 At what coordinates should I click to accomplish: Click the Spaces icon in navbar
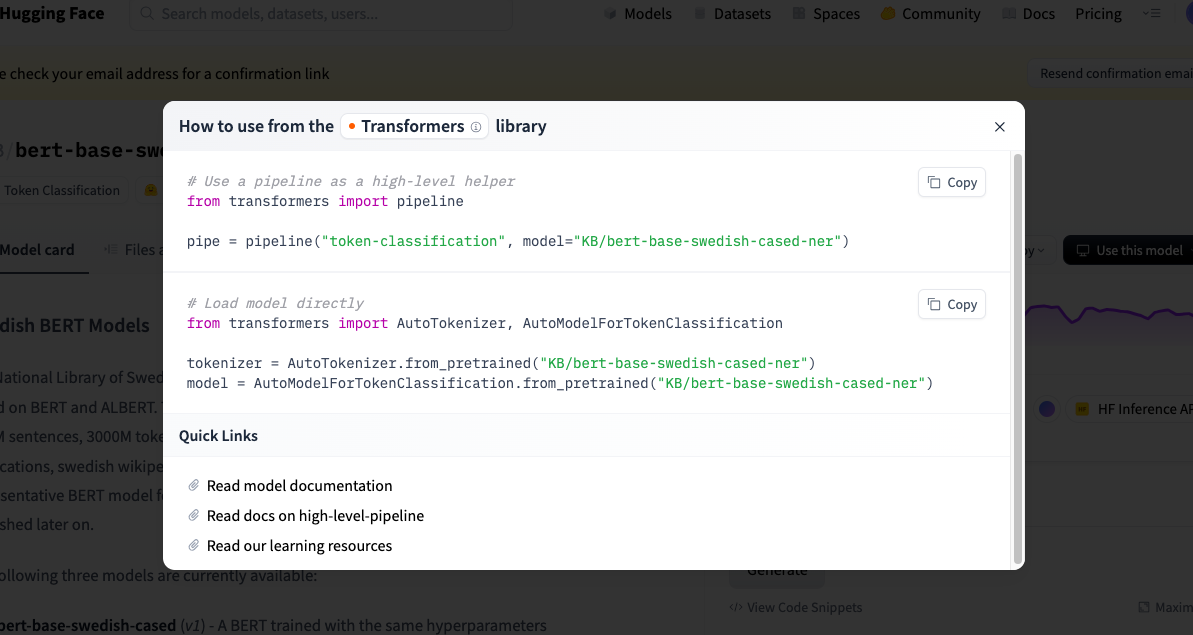pyautogui.click(x=799, y=14)
